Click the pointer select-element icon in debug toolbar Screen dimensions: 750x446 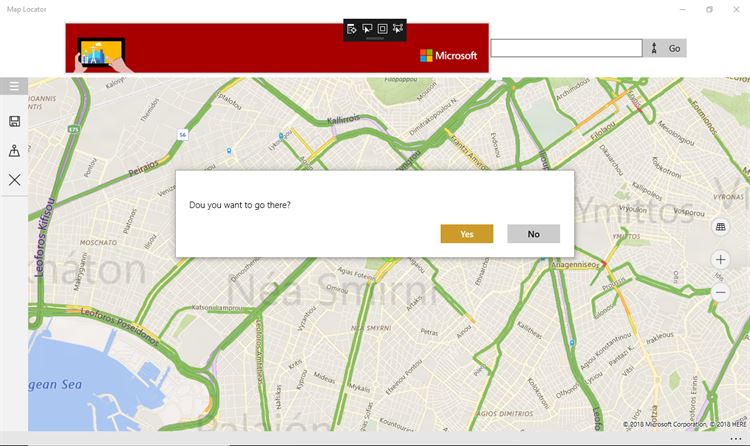(x=367, y=29)
